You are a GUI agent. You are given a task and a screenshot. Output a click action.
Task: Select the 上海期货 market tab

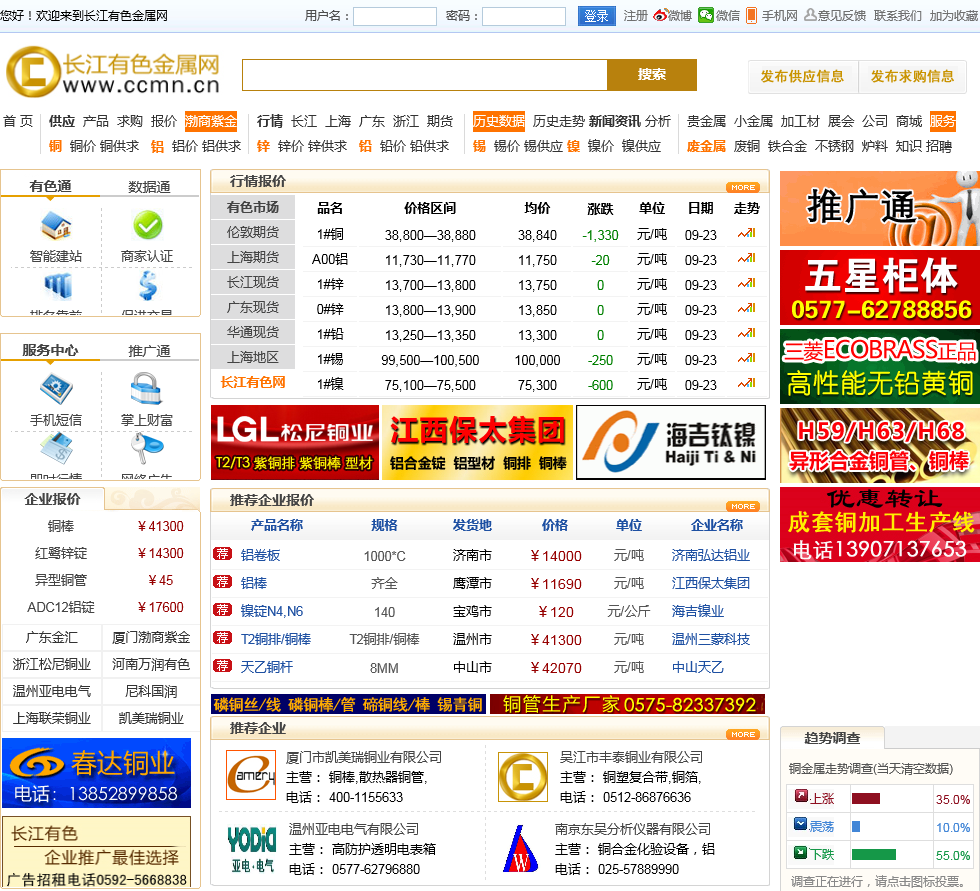pyautogui.click(x=252, y=257)
